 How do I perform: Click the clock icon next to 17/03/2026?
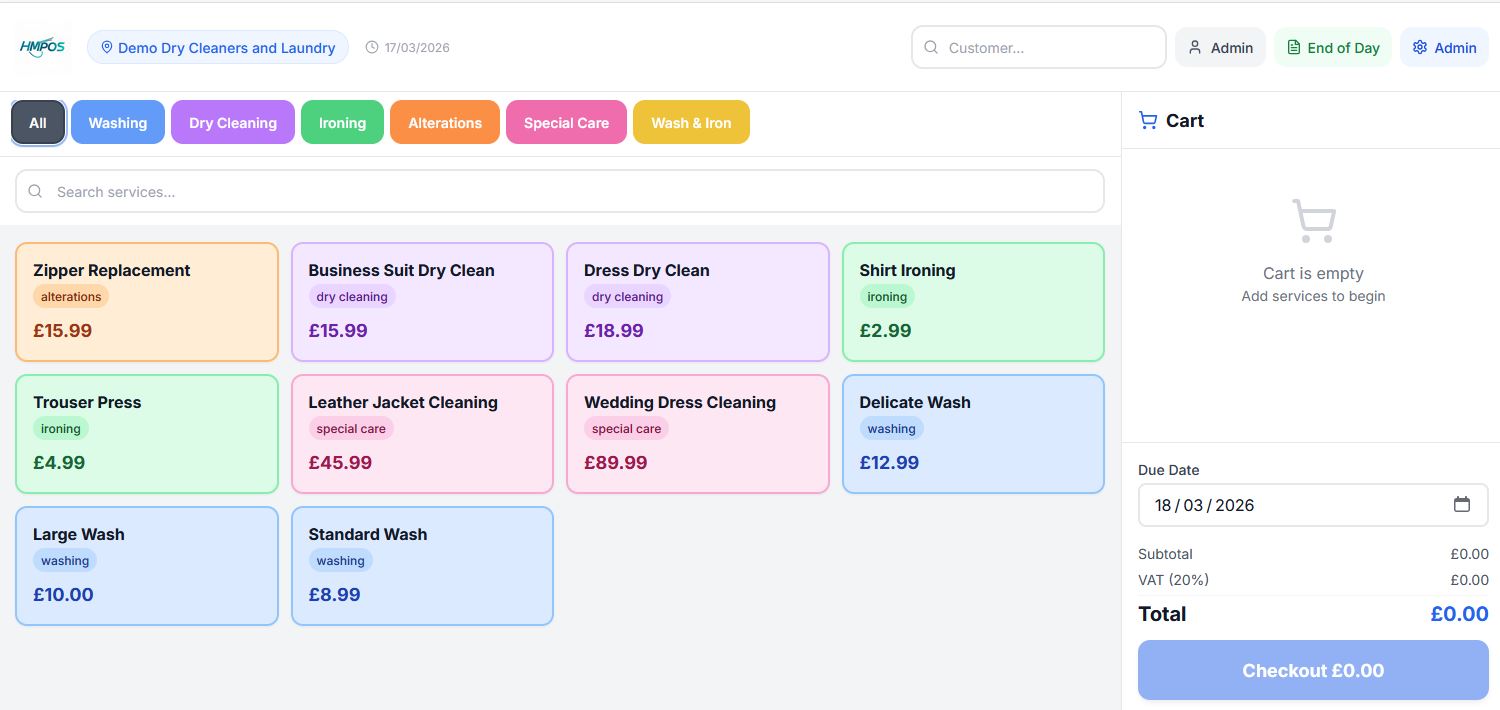(x=372, y=47)
